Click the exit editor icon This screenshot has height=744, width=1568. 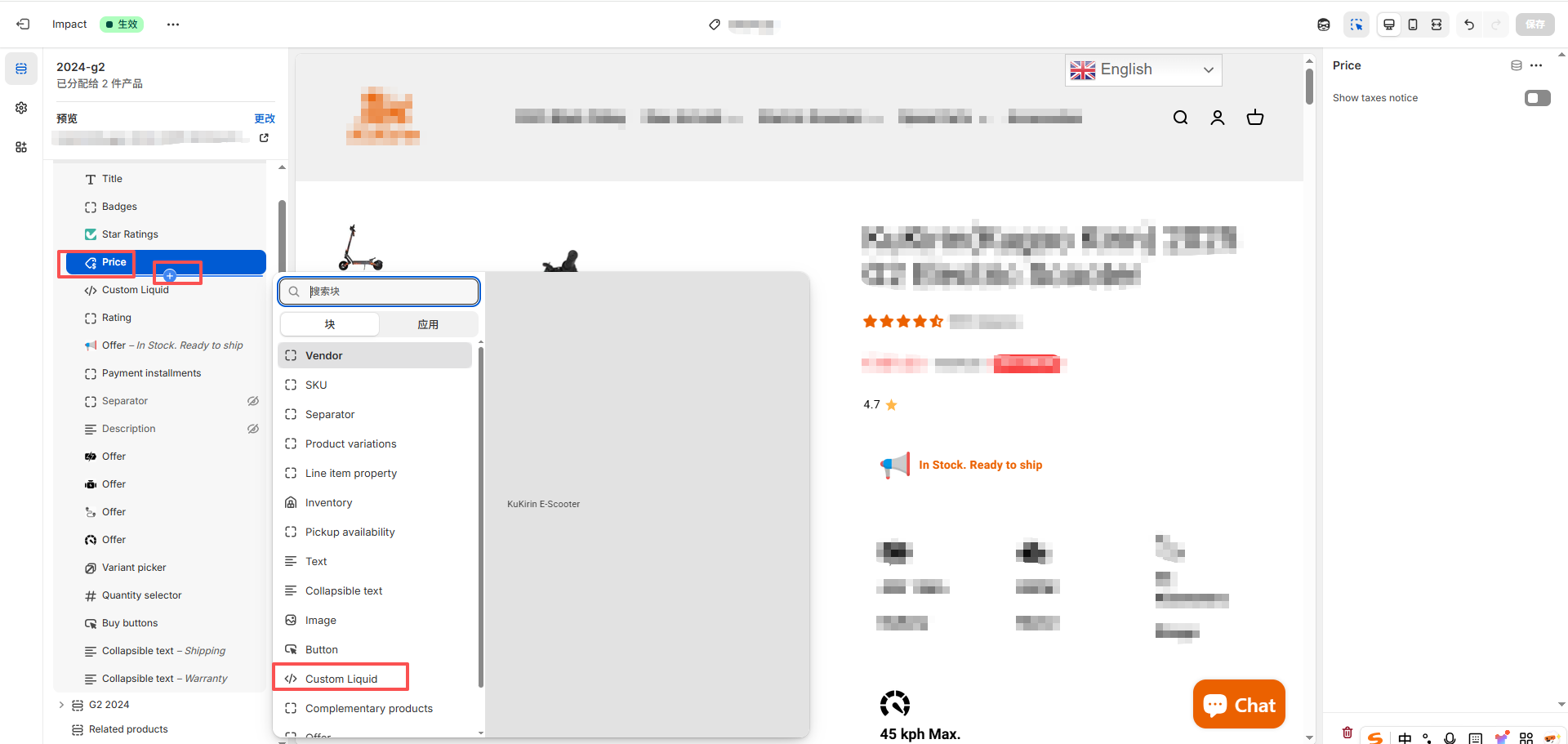click(23, 25)
